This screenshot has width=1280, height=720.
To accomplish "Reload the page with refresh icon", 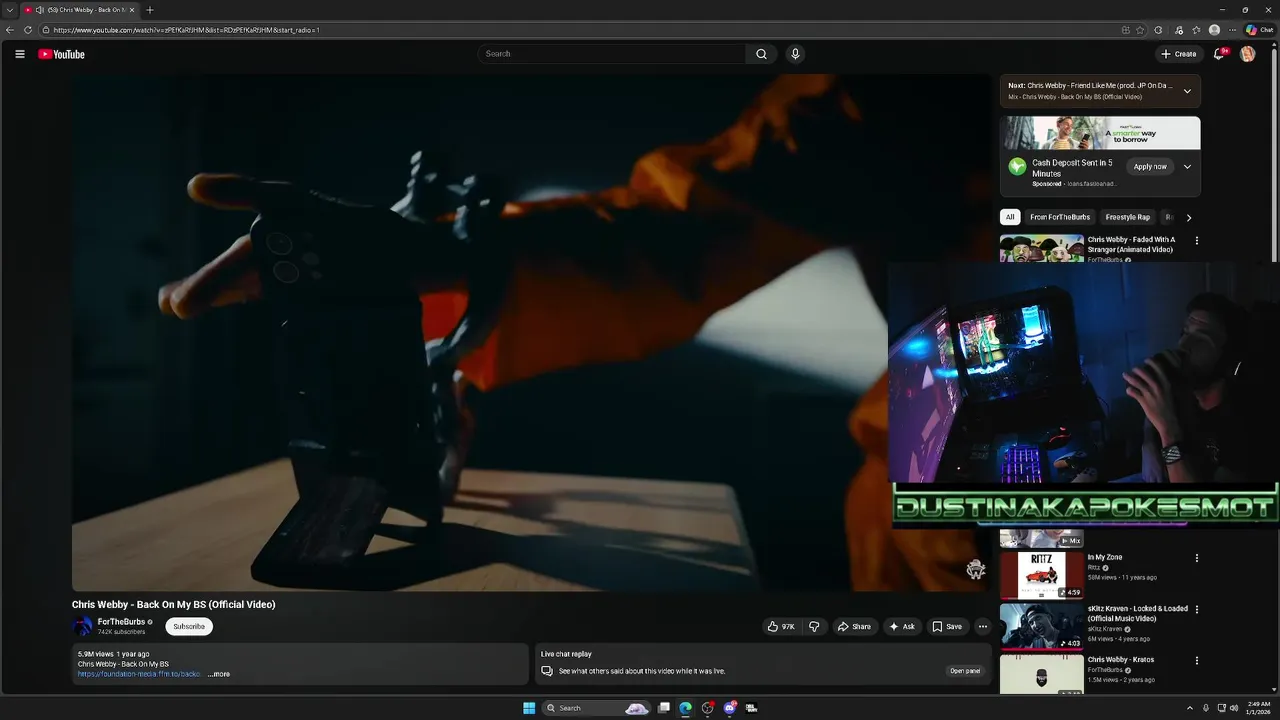I will pos(28,30).
